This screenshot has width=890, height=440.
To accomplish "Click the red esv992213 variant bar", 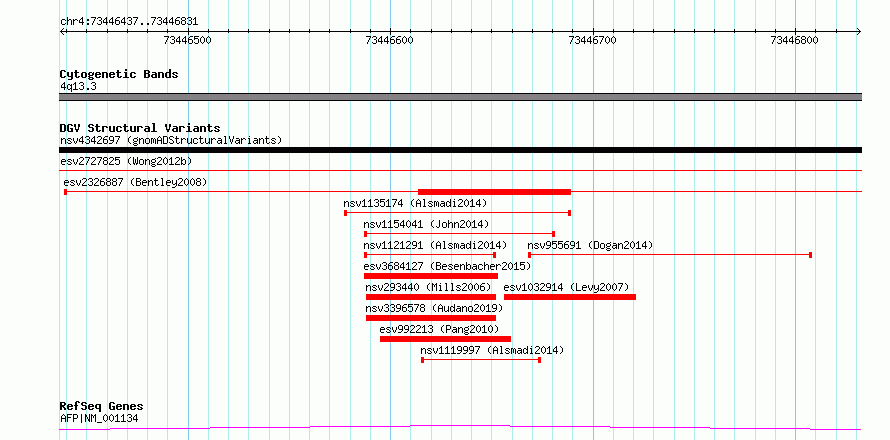I will click(446, 339).
